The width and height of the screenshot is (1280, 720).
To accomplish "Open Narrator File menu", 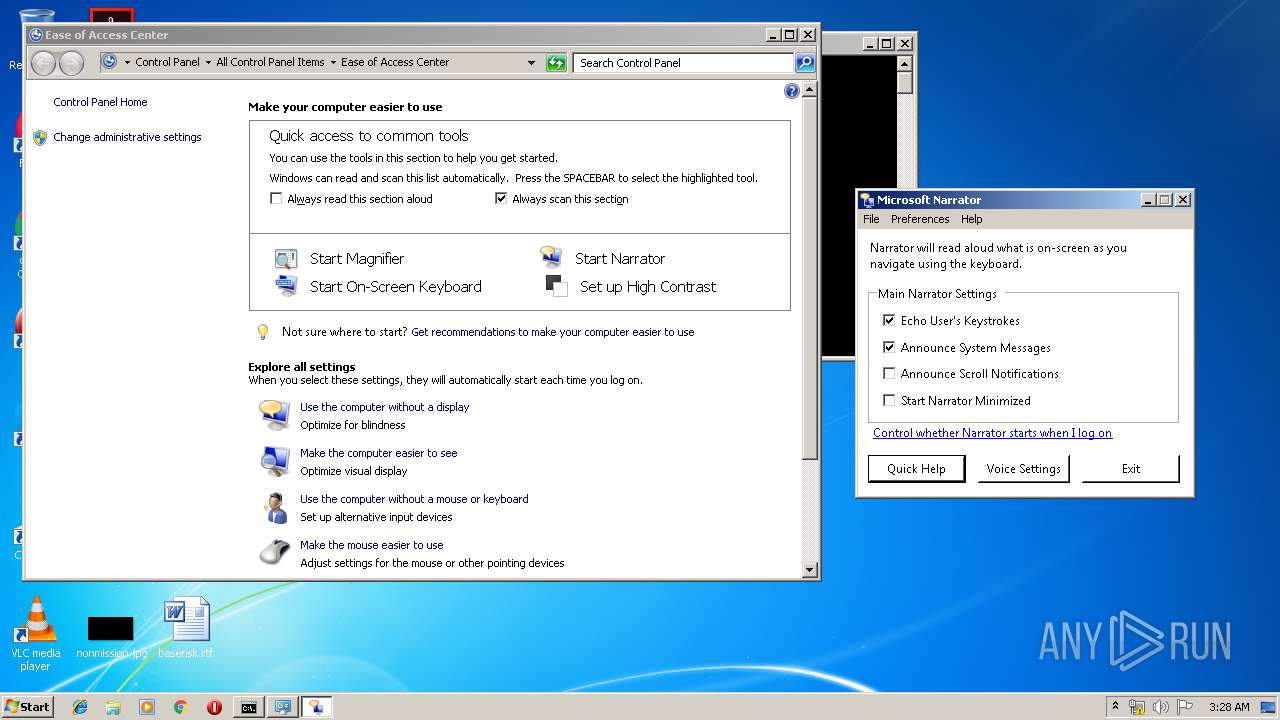I will coord(871,219).
